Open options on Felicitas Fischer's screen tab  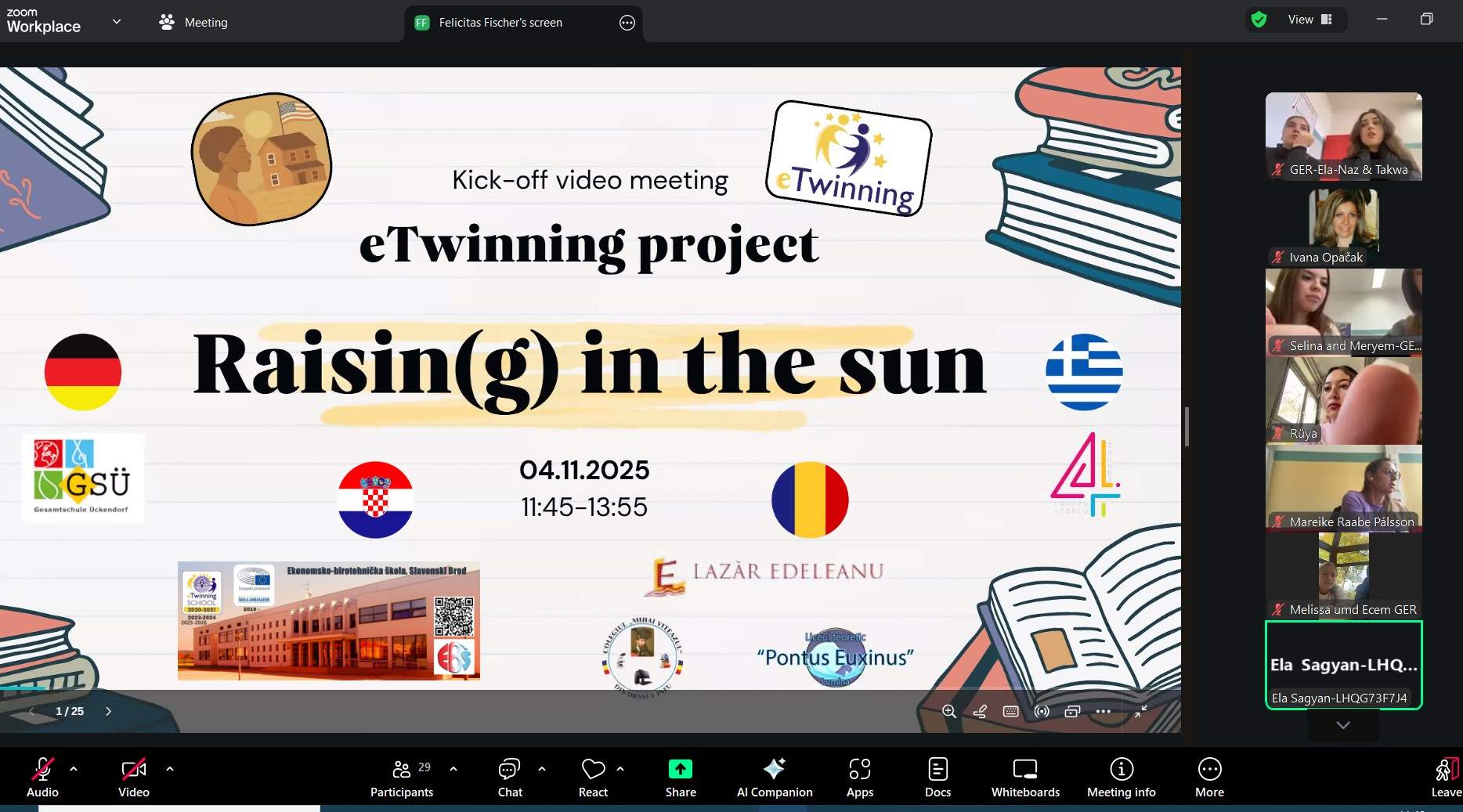tap(627, 23)
